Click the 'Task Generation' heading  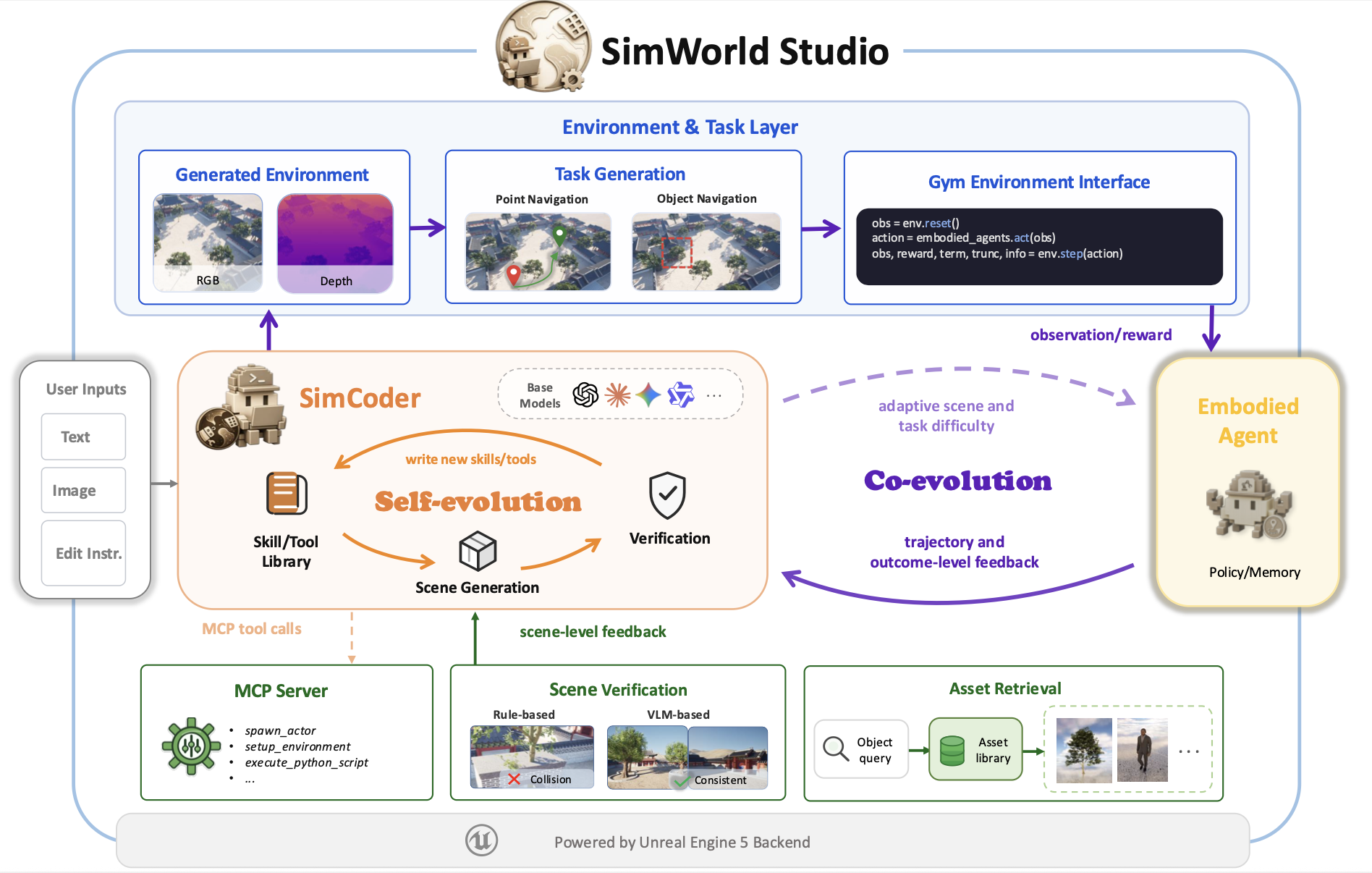point(620,174)
